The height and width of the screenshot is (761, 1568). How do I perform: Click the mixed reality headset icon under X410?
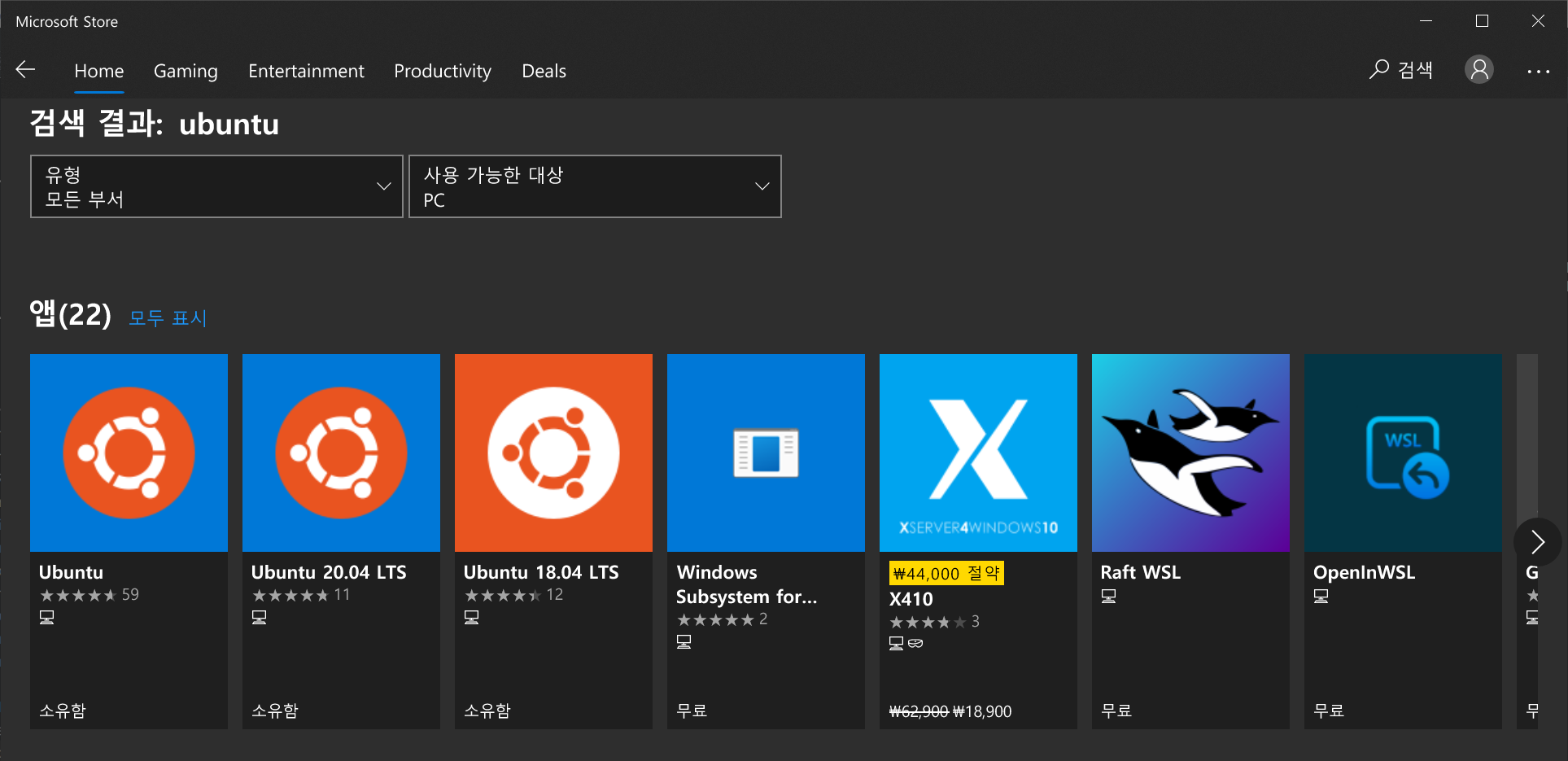(x=915, y=644)
